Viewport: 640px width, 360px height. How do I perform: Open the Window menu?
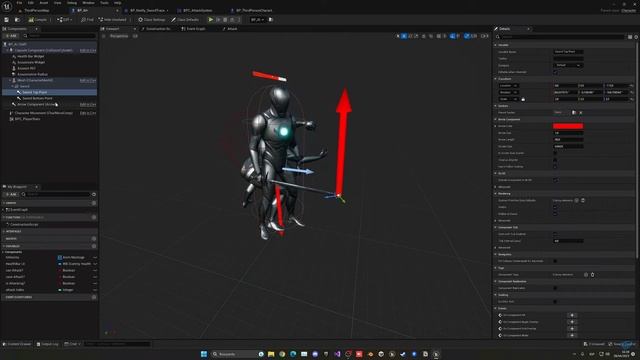(88, 3)
